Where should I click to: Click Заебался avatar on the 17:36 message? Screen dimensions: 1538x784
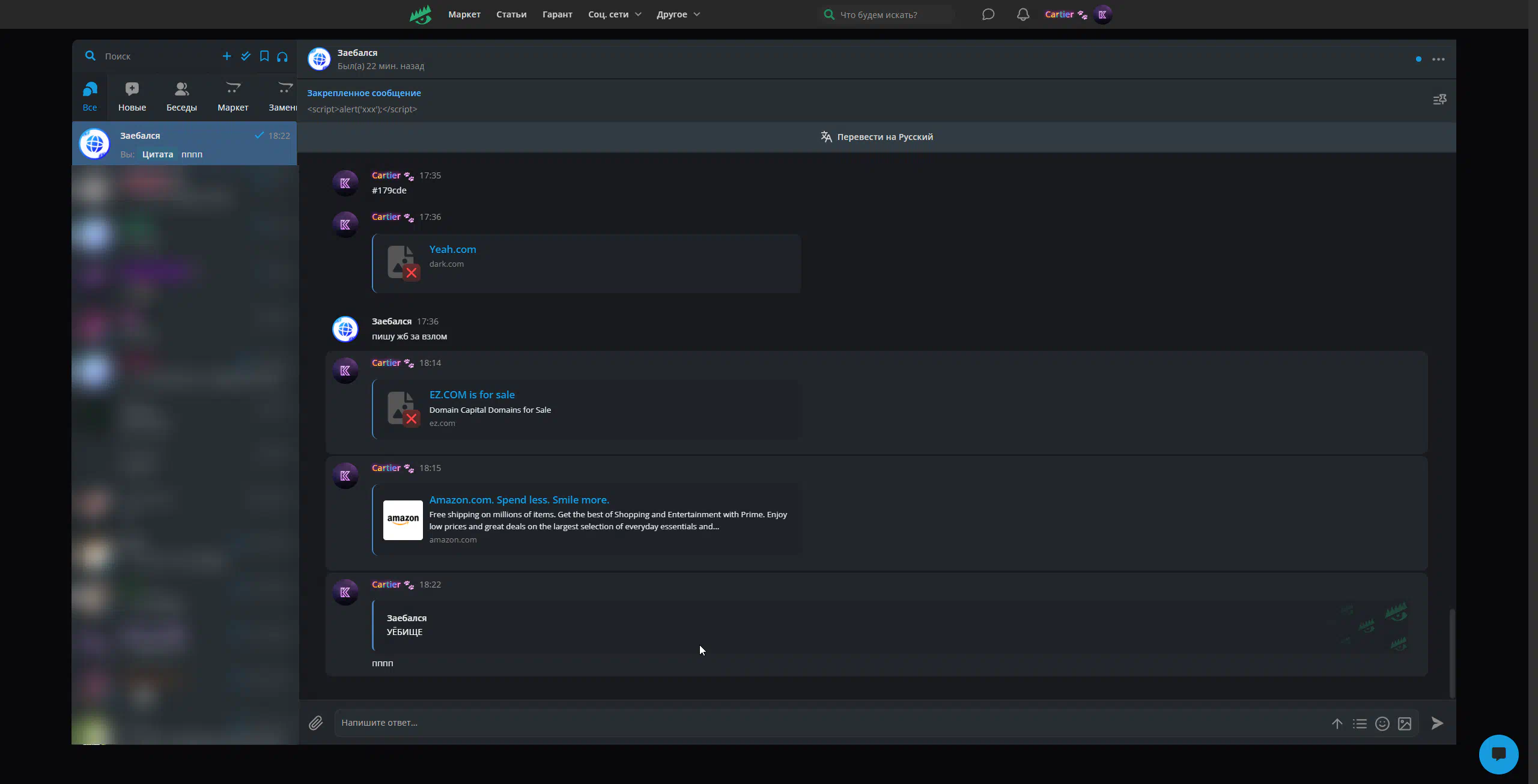pos(345,329)
